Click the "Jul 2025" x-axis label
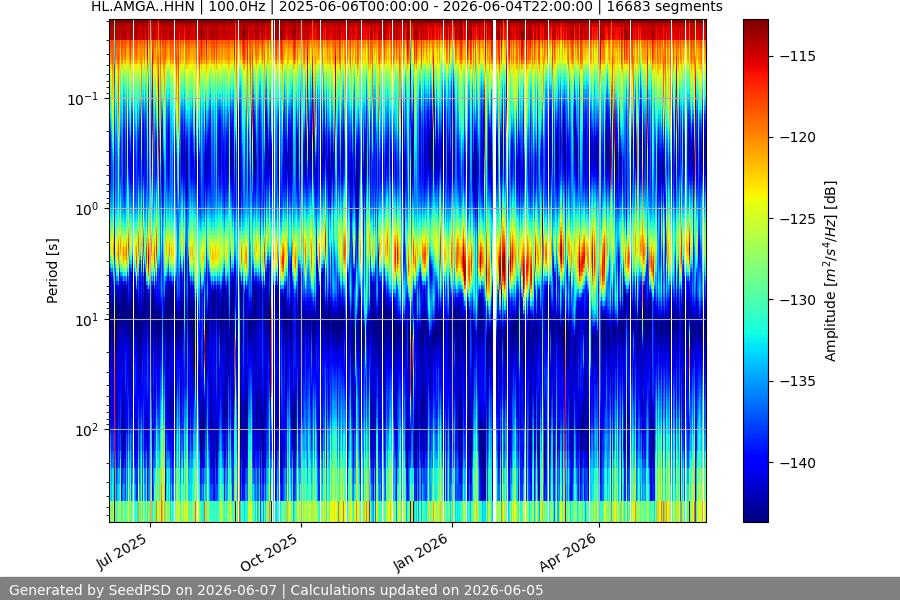The height and width of the screenshot is (600, 900). 122,552
